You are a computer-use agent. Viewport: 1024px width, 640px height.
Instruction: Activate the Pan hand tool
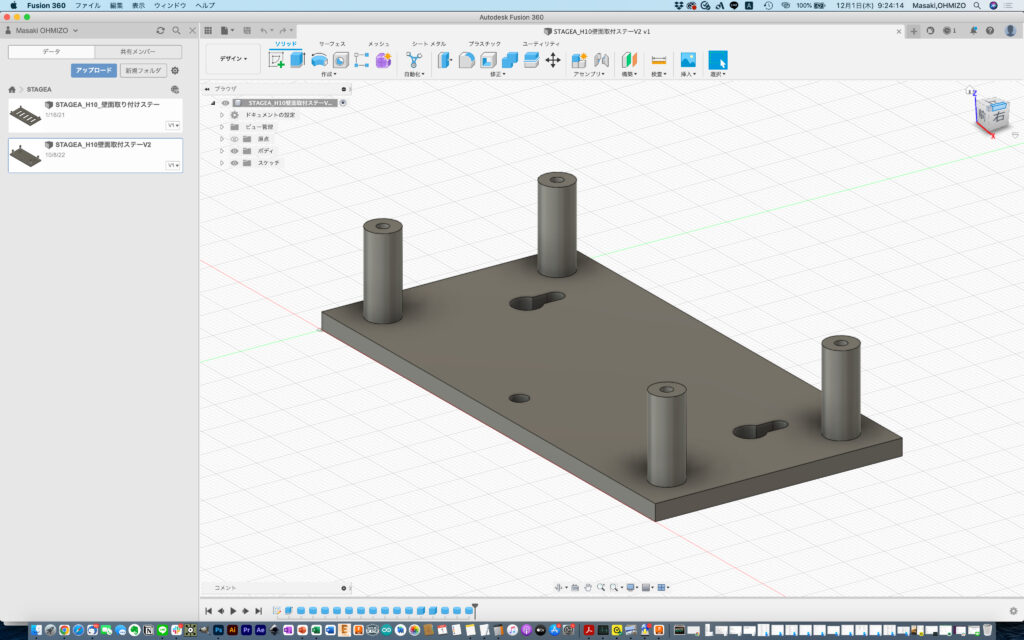[x=589, y=587]
